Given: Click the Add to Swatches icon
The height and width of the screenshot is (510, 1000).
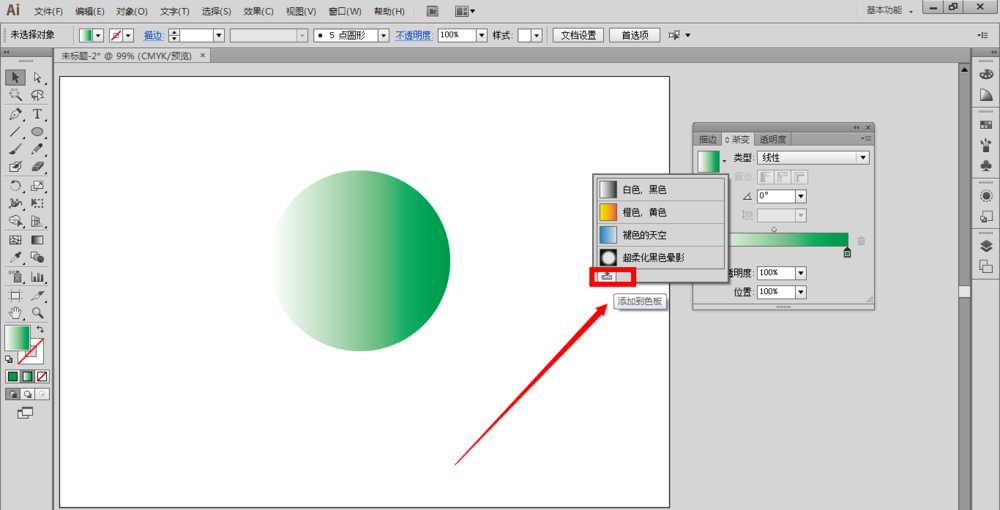Looking at the screenshot, I should (607, 276).
